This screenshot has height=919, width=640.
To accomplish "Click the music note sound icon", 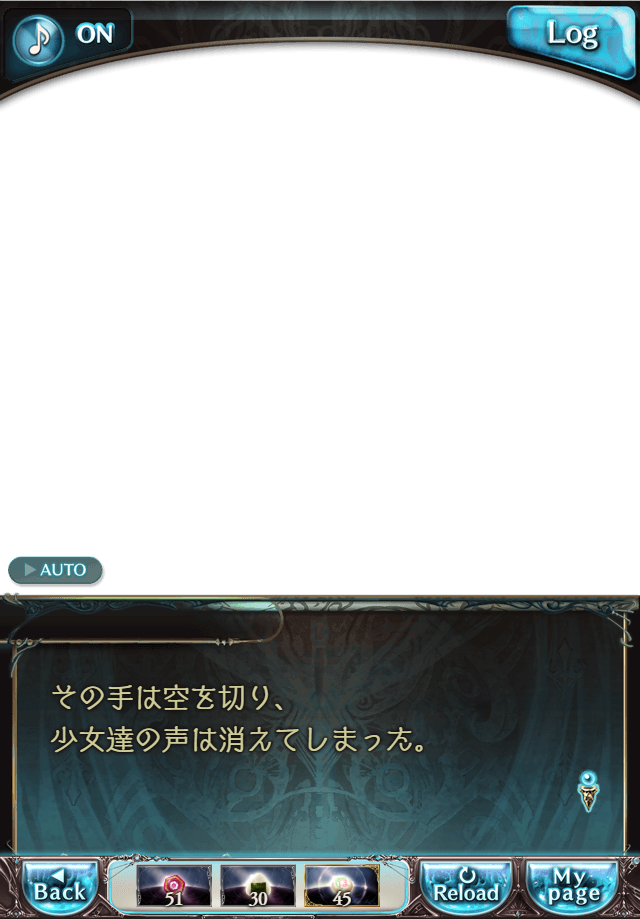I will pyautogui.click(x=38, y=39).
